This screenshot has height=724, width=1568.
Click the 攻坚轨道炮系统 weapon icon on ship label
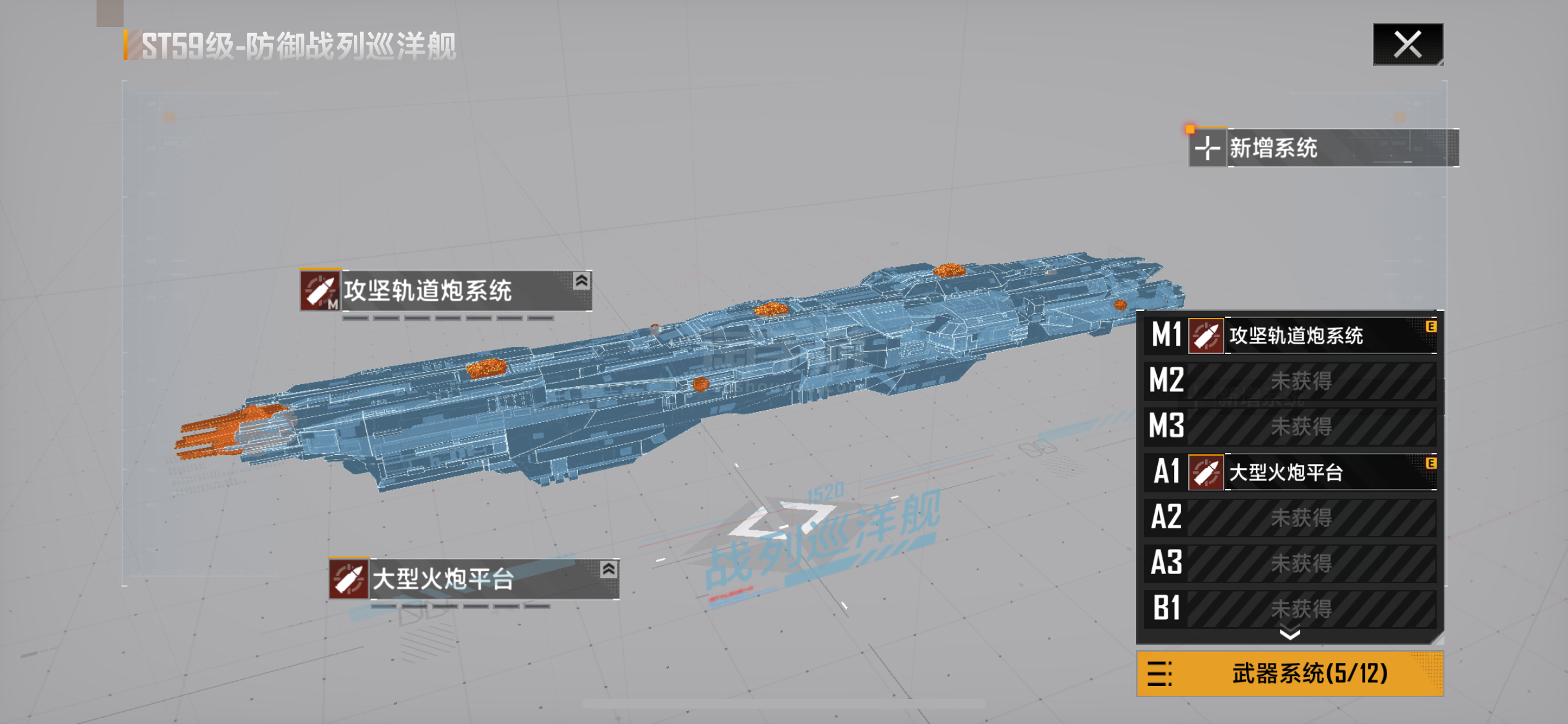(x=320, y=290)
